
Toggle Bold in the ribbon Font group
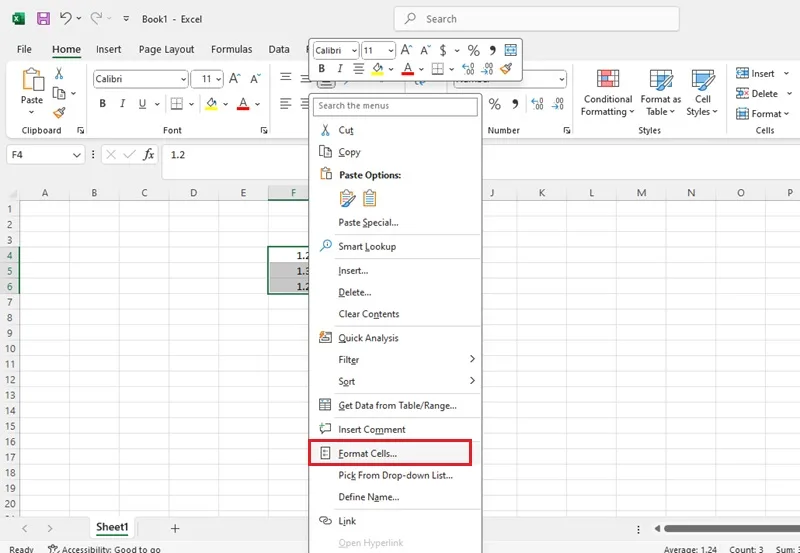103,104
